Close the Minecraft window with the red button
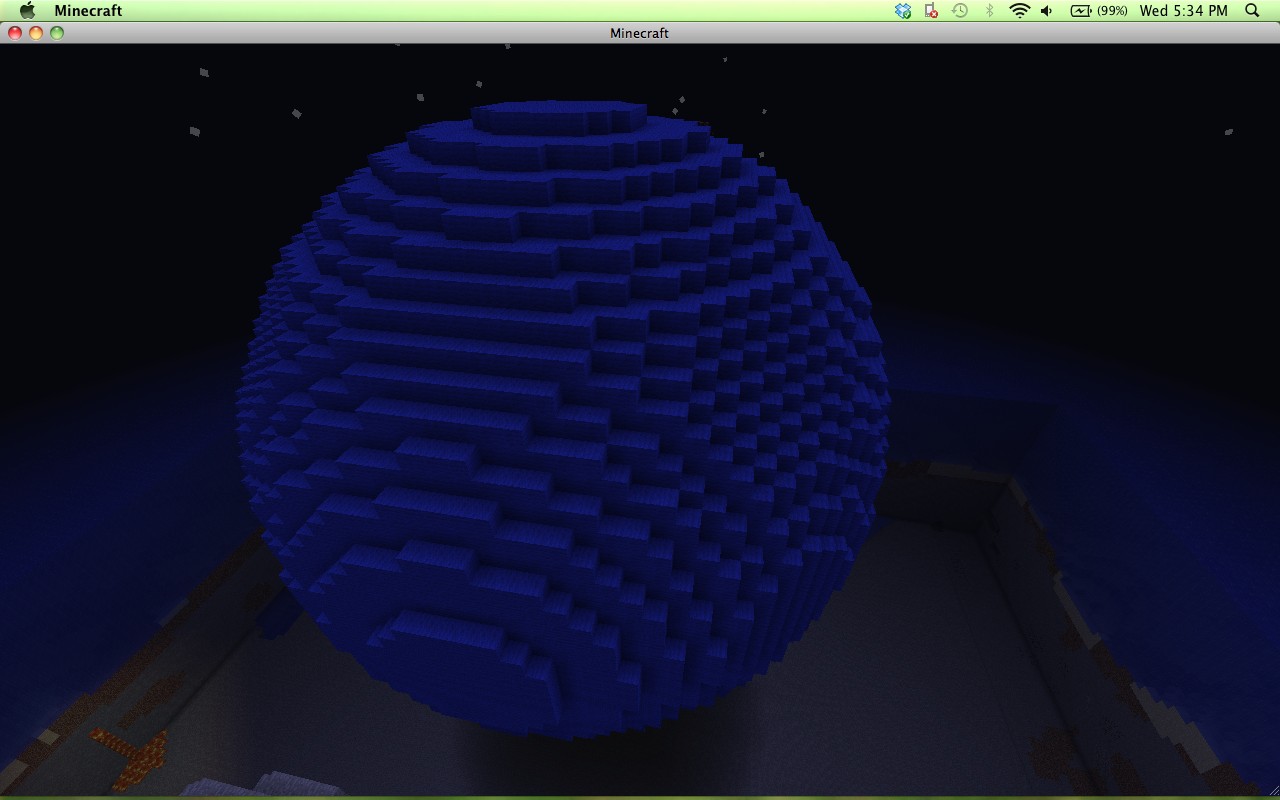1280x800 pixels. (15, 32)
